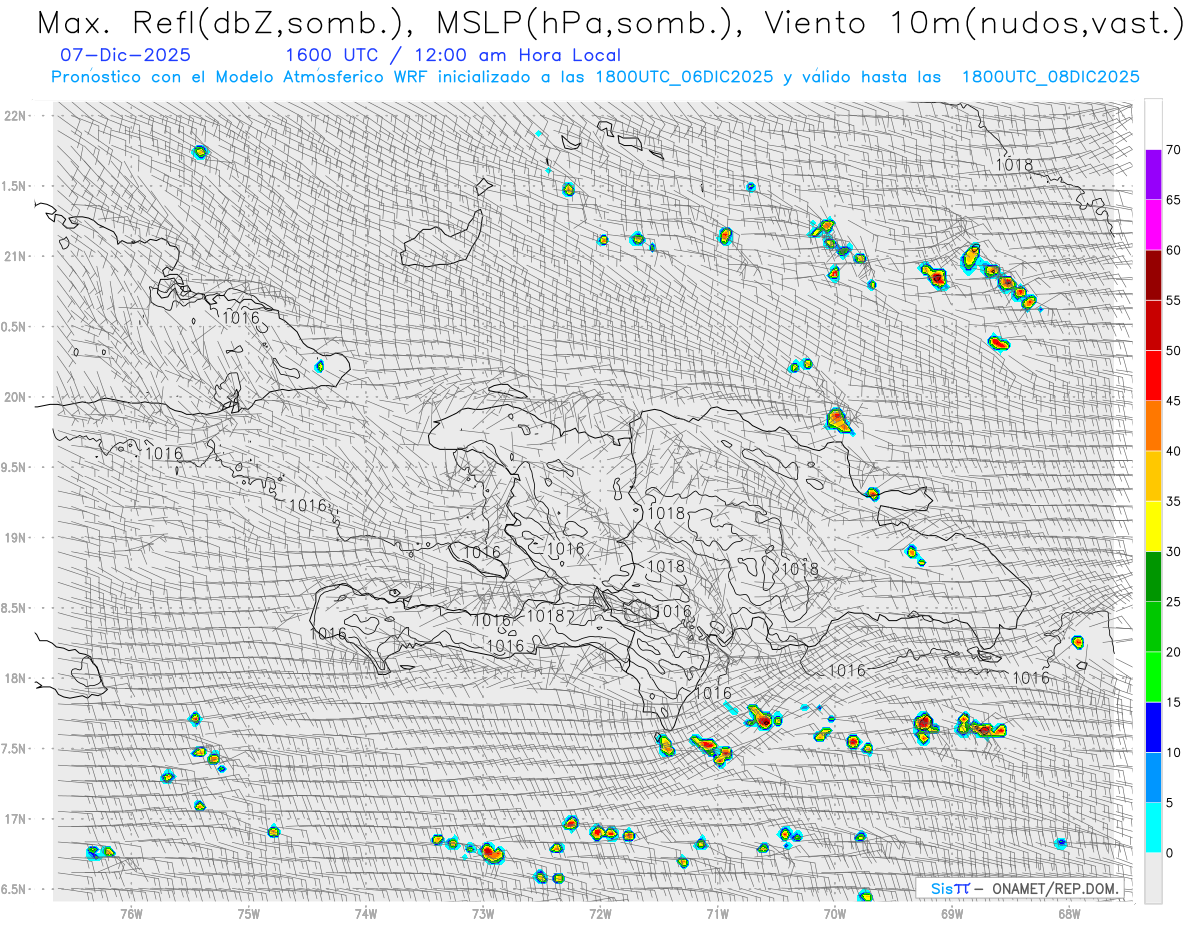The image size is (1200, 927).
Task: Click the latitude label '20N'
Action: tap(16, 397)
